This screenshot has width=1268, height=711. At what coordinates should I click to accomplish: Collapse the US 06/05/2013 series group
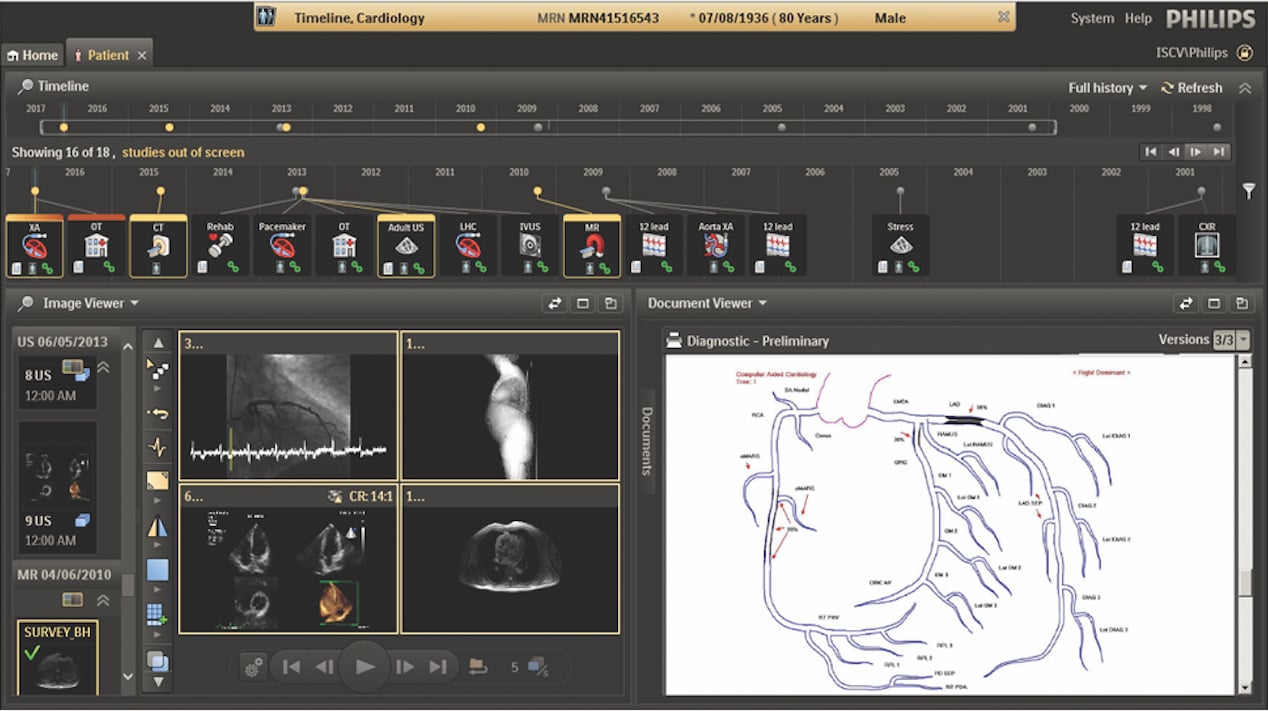click(103, 367)
